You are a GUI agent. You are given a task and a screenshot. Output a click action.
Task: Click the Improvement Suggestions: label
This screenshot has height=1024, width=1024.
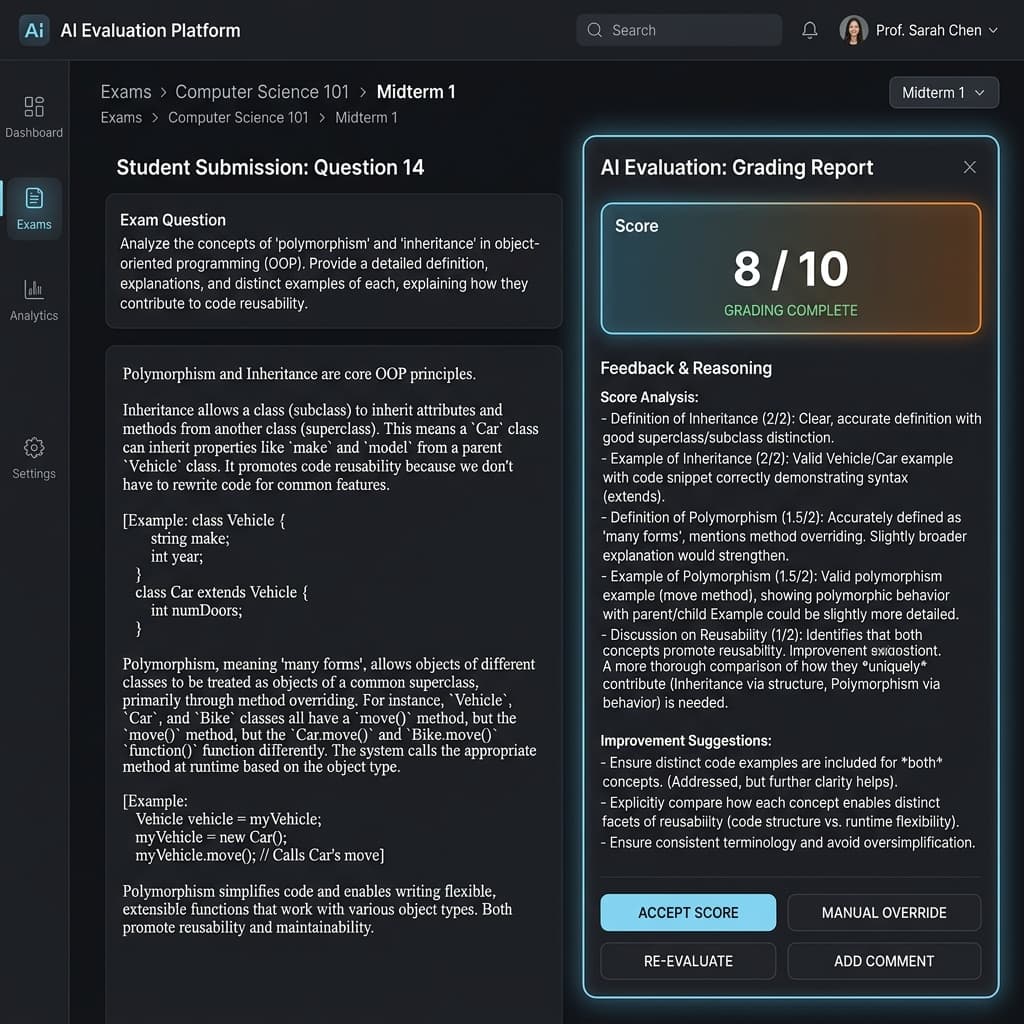686,741
